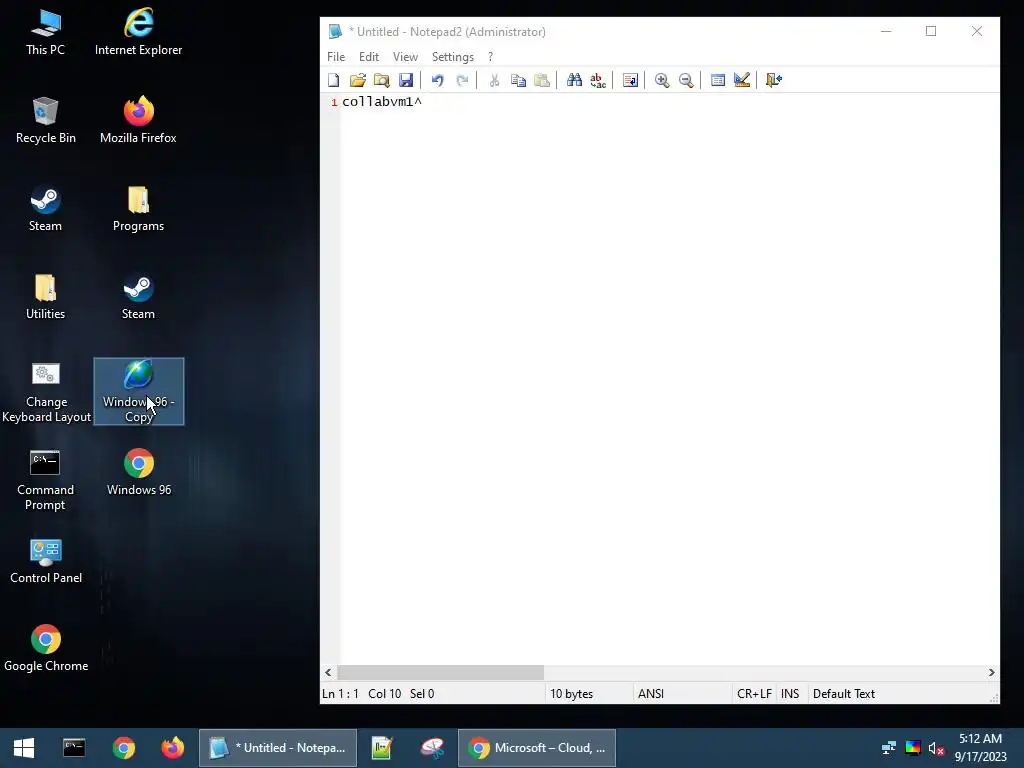Viewport: 1024px width, 768px height.
Task: Click the Notepad2 title bar app icon
Action: [335, 31]
